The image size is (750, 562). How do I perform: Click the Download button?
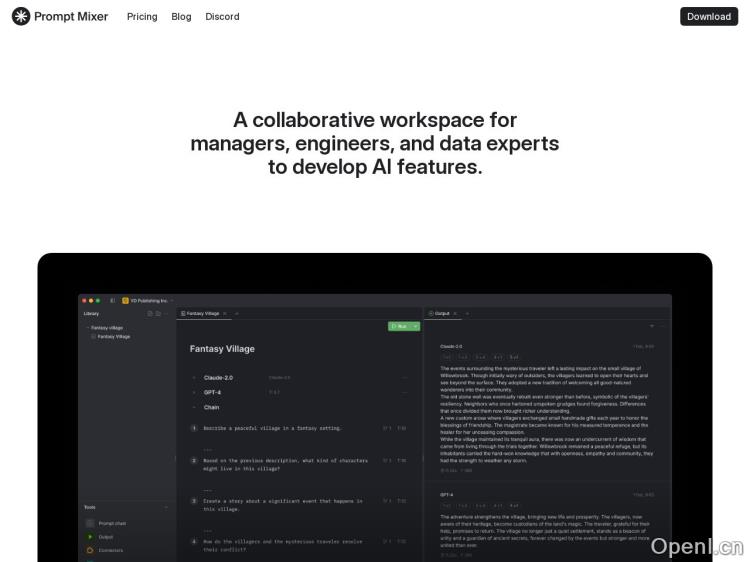pyautogui.click(x=708, y=17)
